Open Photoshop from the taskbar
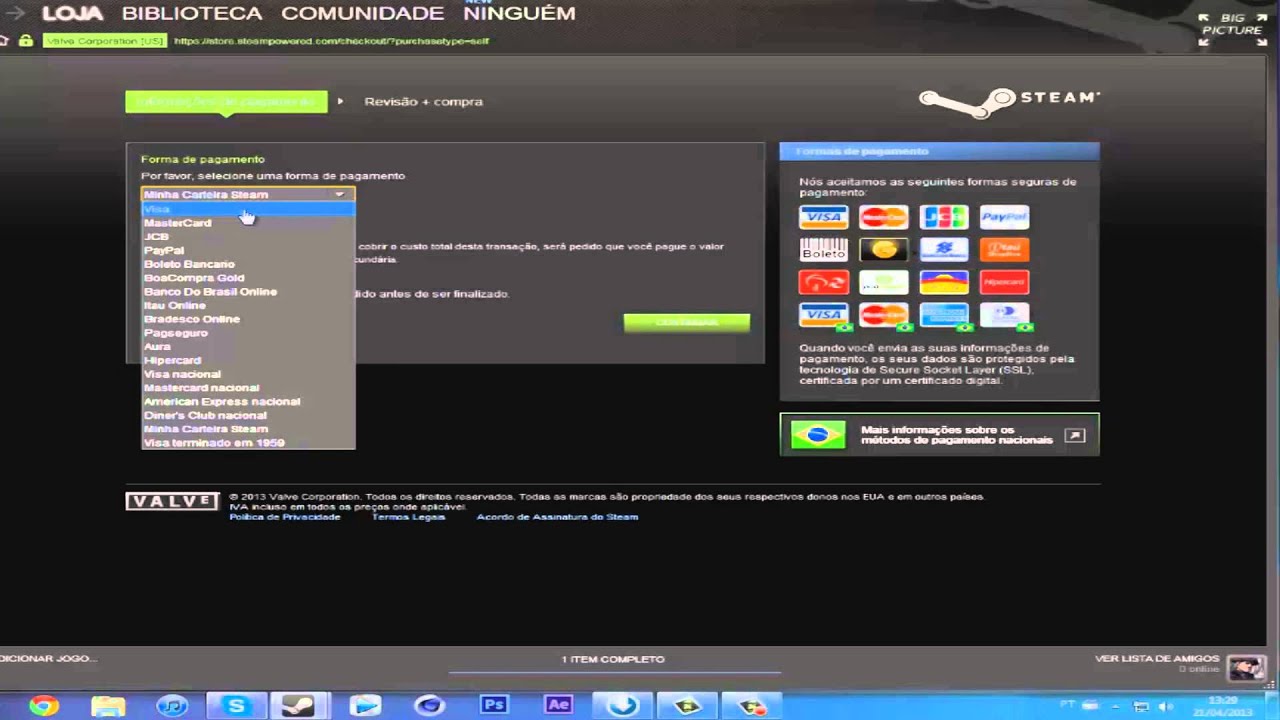This screenshot has width=1280, height=720. pyautogui.click(x=494, y=705)
